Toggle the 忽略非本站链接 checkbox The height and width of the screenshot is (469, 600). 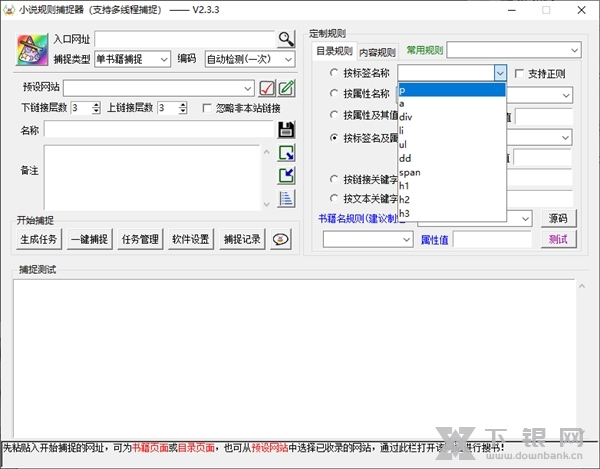(207, 108)
